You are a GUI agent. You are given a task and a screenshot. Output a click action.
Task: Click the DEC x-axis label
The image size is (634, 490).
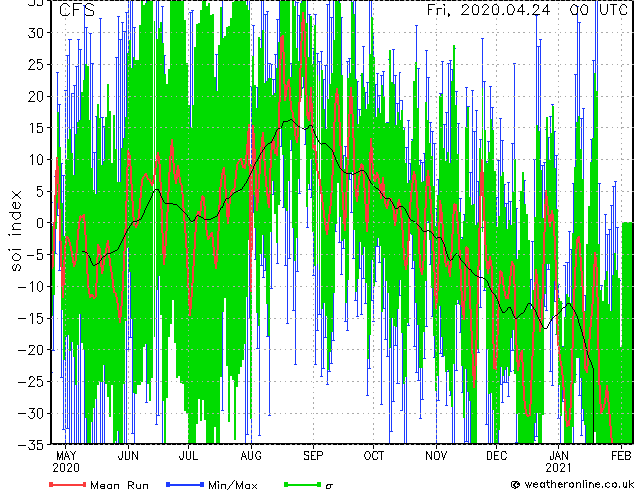(x=497, y=456)
